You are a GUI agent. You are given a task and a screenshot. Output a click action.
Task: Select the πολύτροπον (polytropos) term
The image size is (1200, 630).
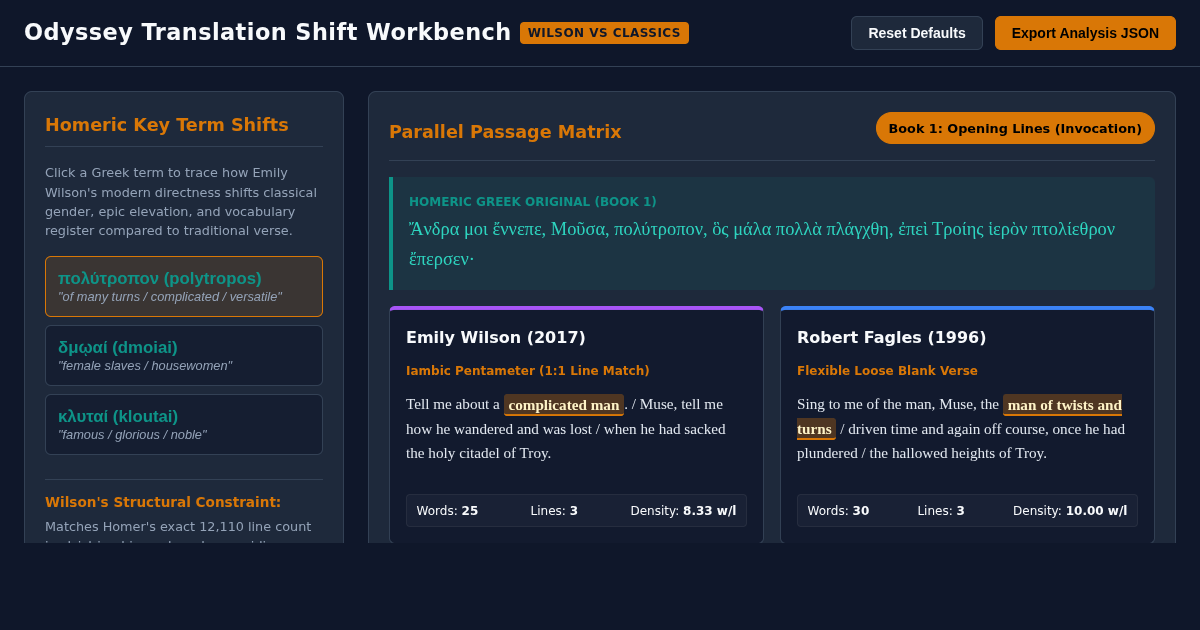(184, 286)
